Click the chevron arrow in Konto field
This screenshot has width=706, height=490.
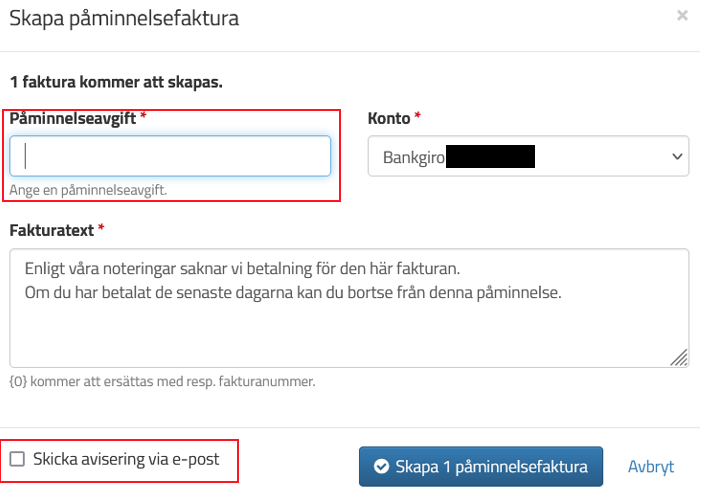[x=677, y=156]
